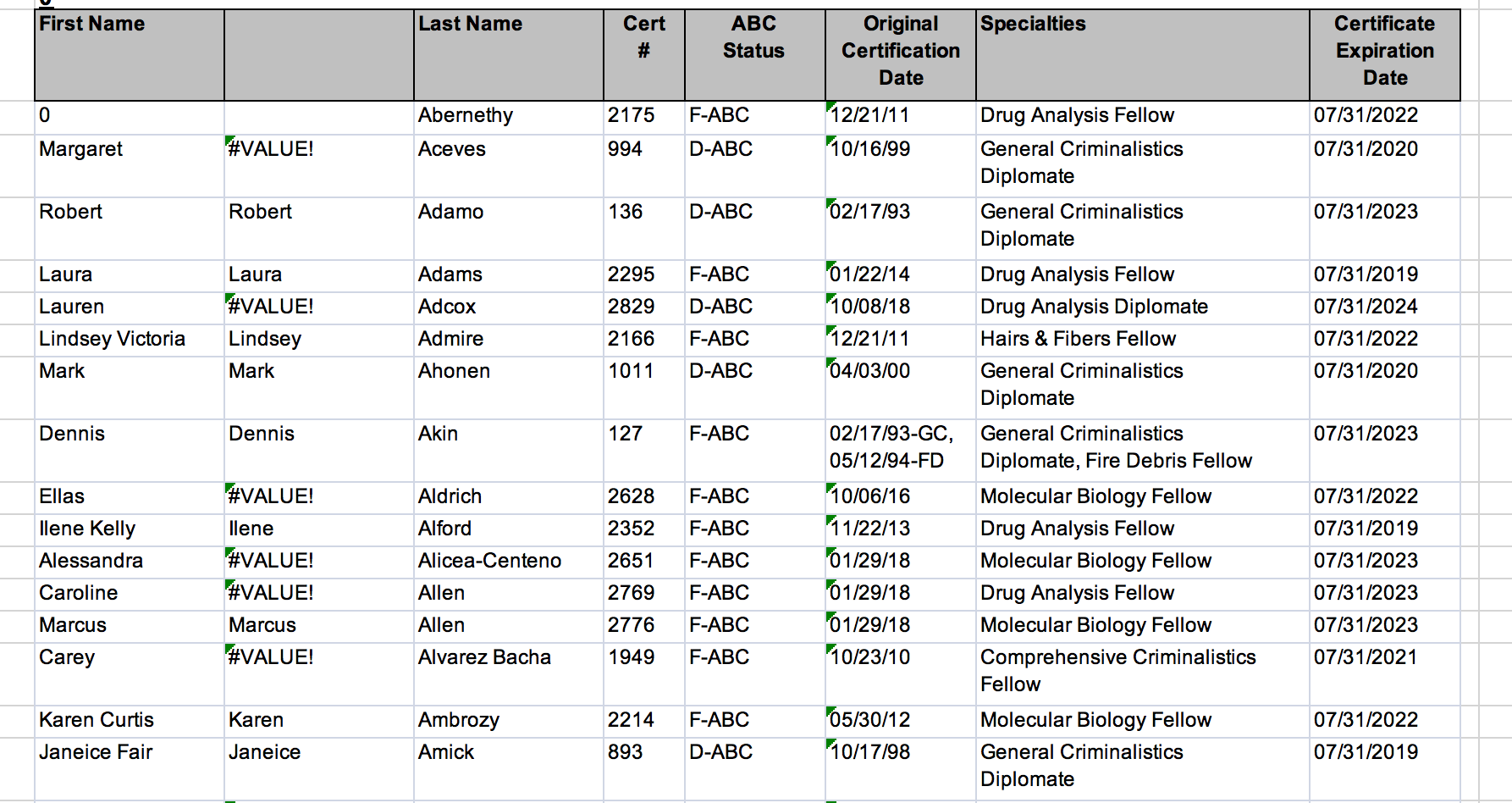Select the Alvarez Bacha cell

pos(509,674)
